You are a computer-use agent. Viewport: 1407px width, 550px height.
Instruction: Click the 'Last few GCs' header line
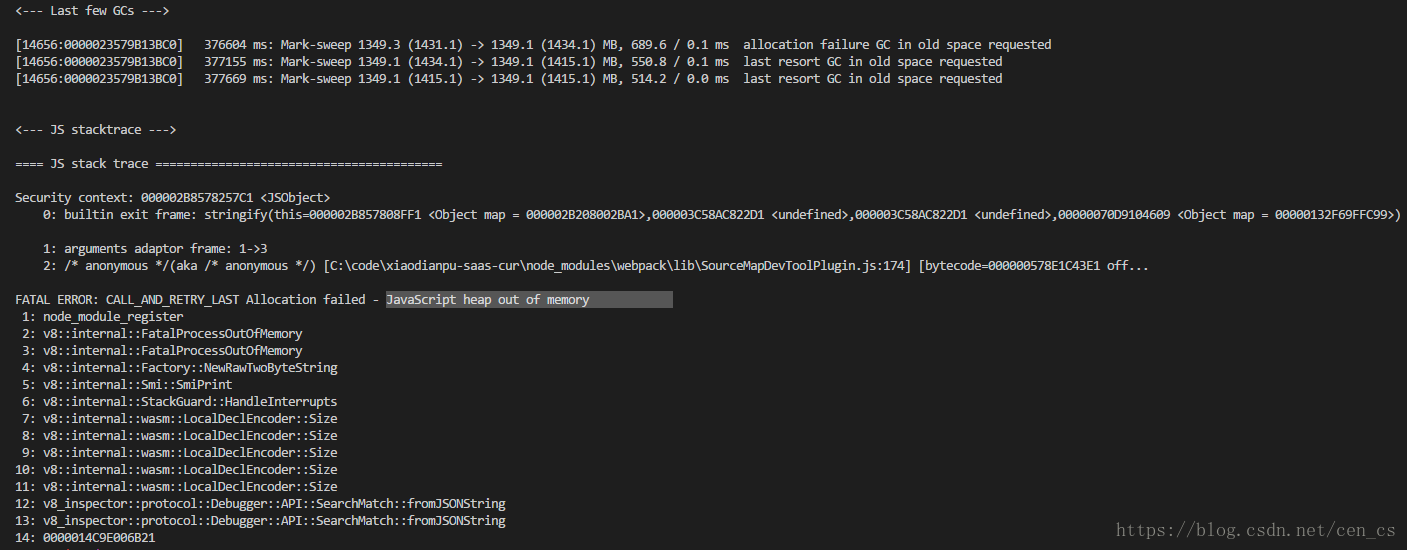click(92, 11)
